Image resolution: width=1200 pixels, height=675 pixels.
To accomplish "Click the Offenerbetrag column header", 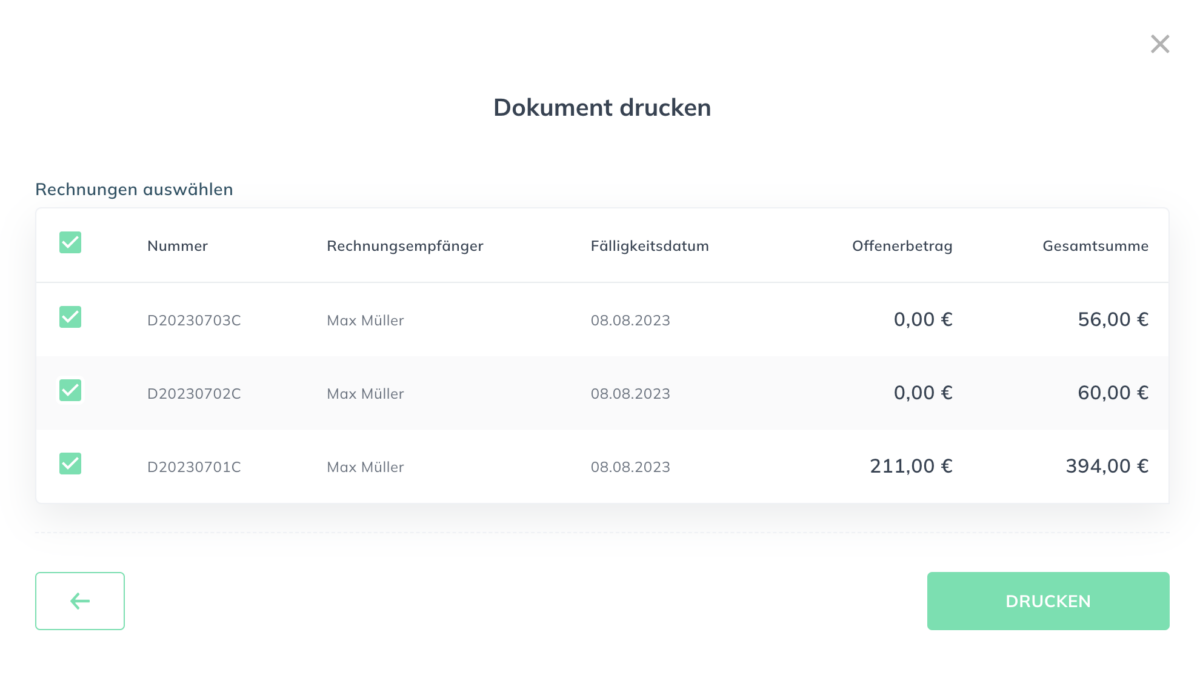I will [902, 246].
